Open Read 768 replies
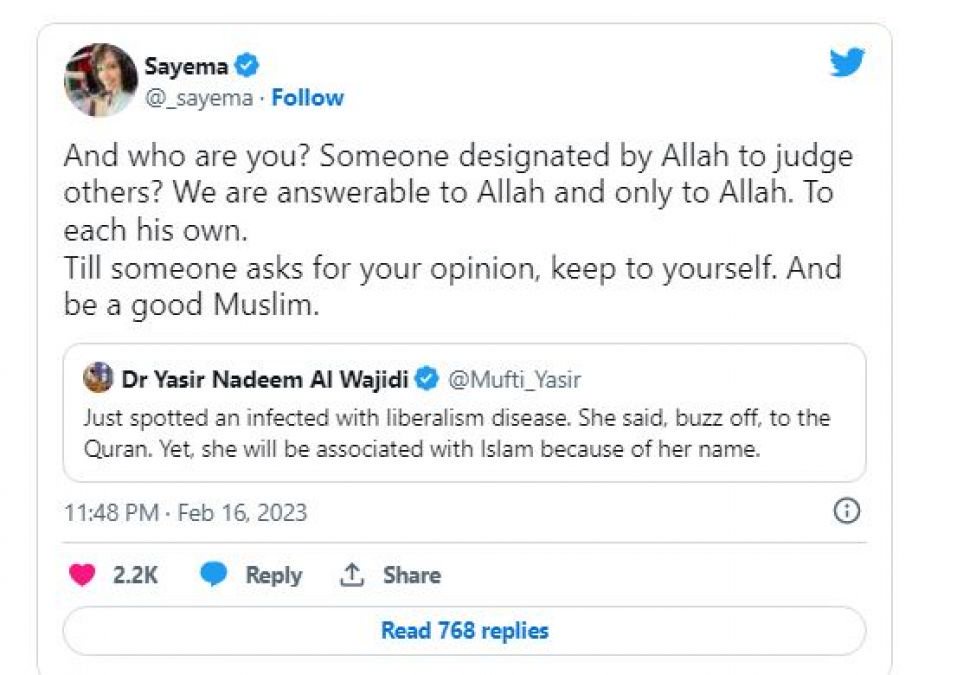976x675 pixels. coord(464,631)
